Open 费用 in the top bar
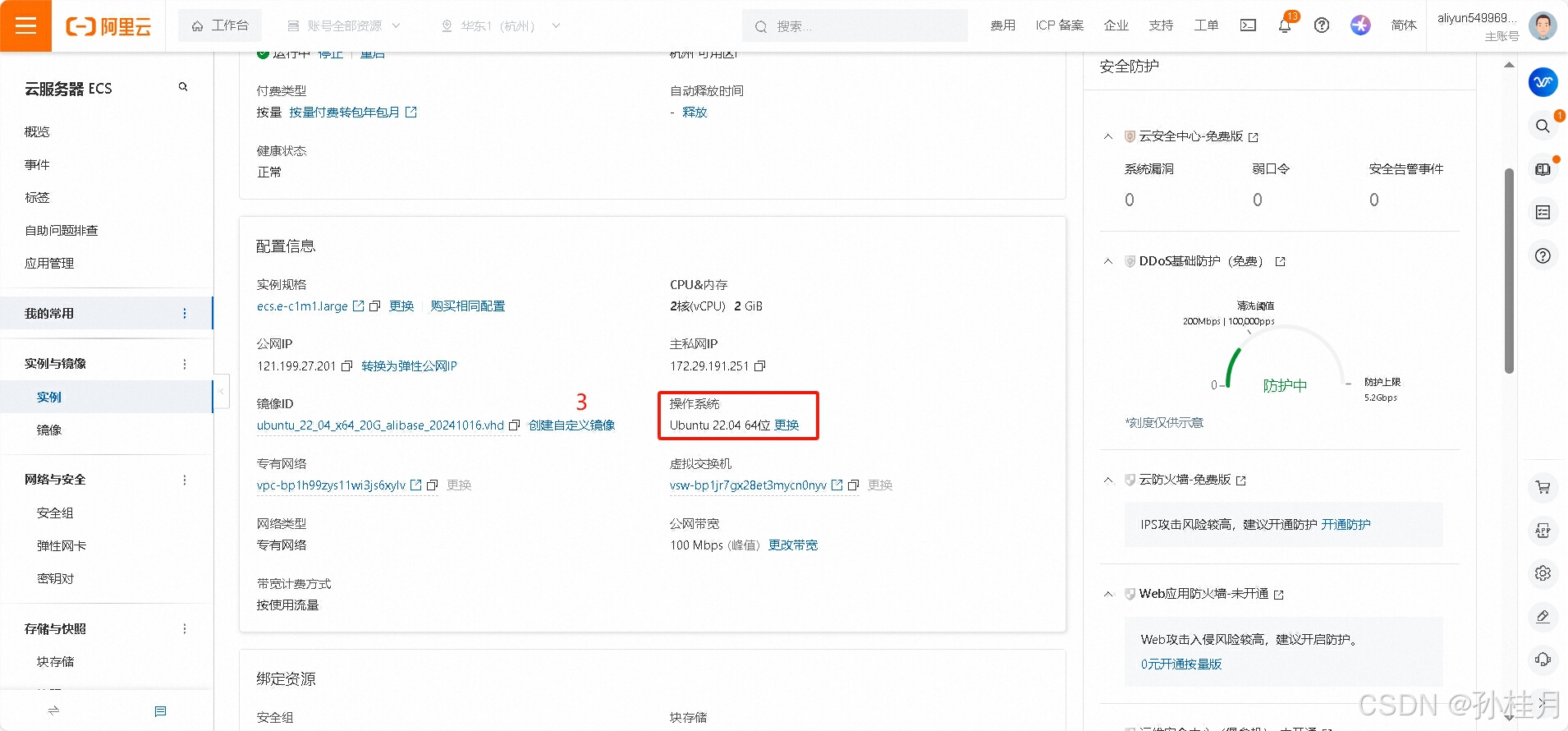 [1002, 25]
